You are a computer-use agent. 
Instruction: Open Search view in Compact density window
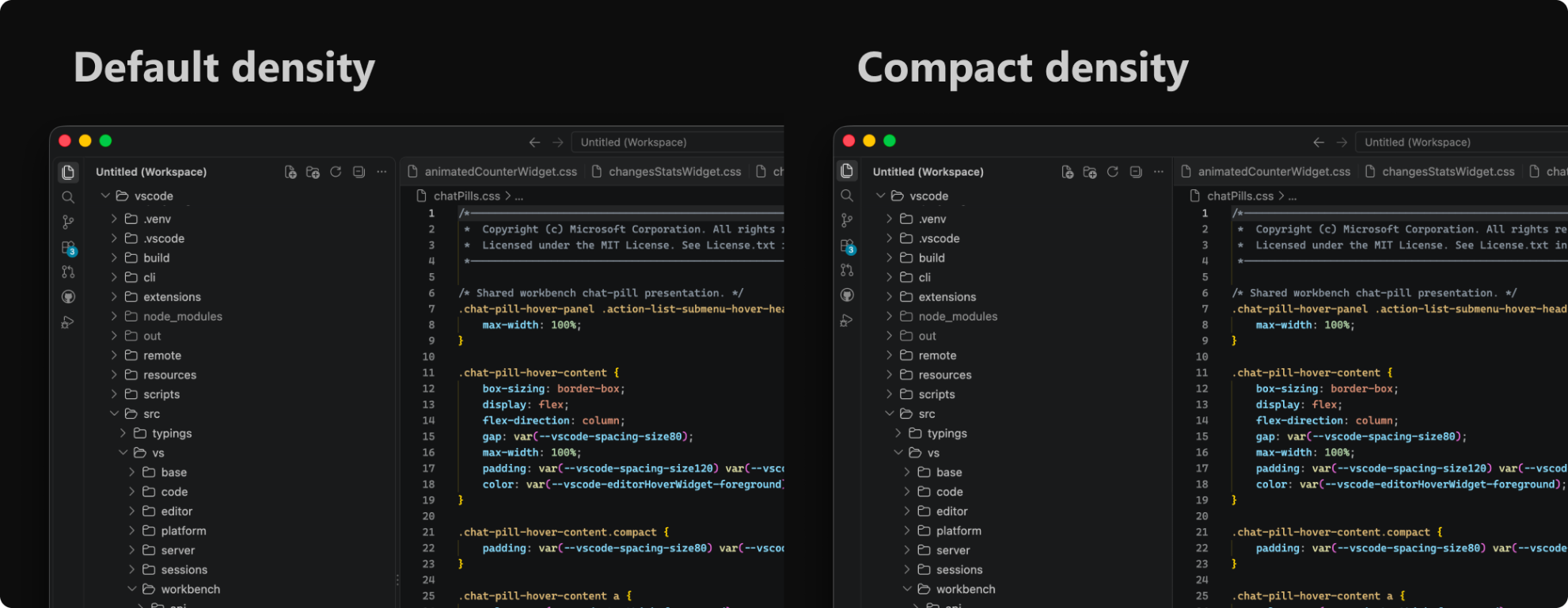tap(847, 196)
